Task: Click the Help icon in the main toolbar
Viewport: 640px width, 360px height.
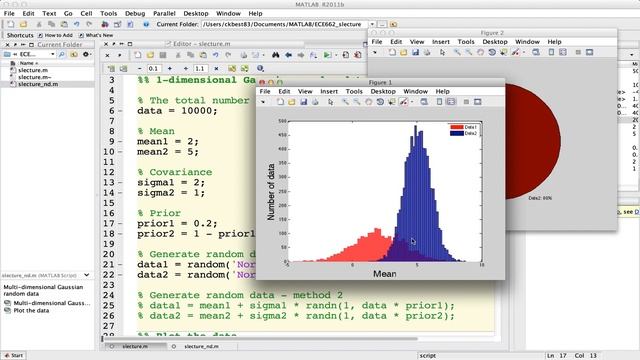Action: tap(146, 24)
